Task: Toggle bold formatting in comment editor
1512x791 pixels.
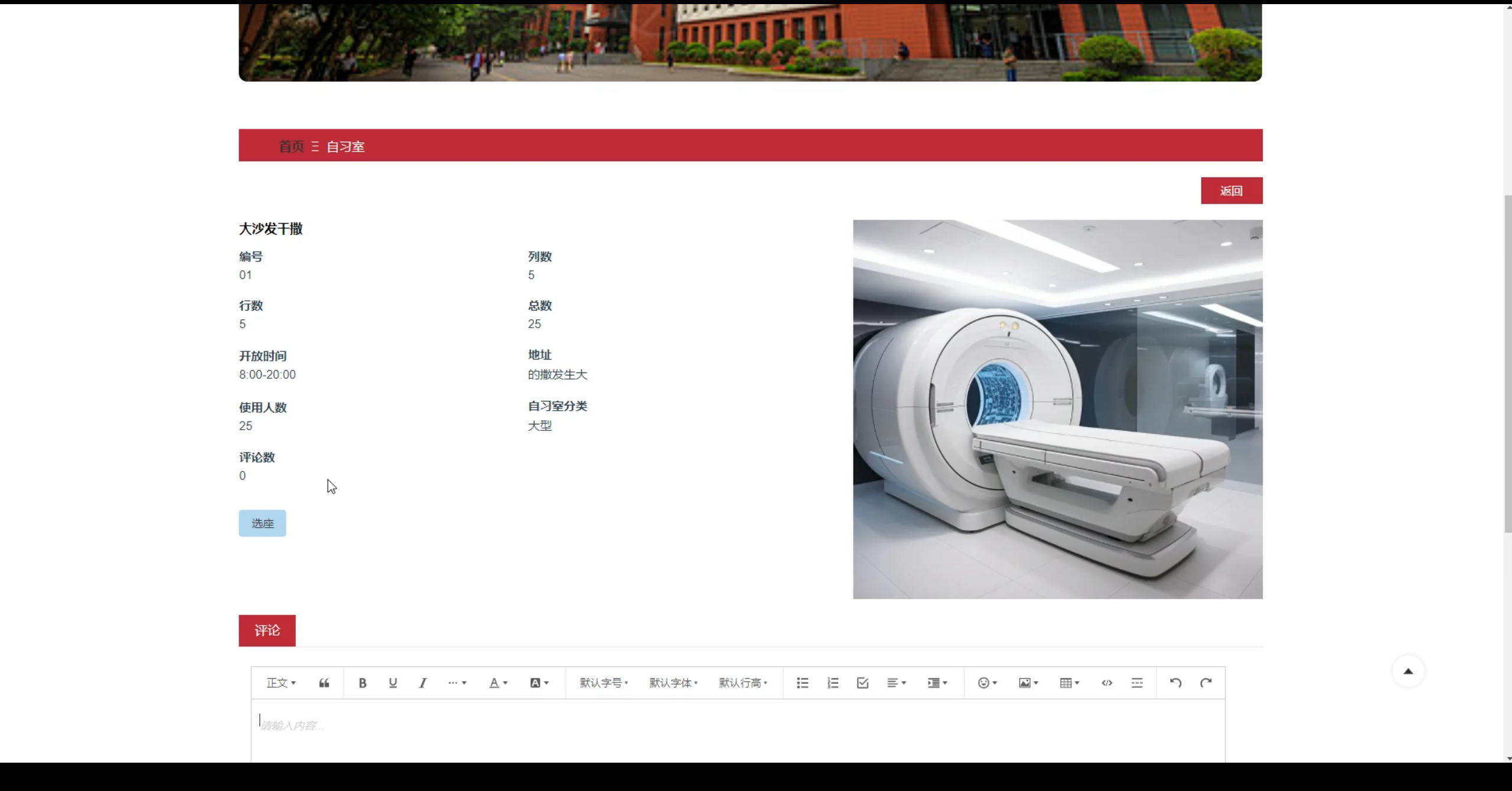Action: (363, 683)
